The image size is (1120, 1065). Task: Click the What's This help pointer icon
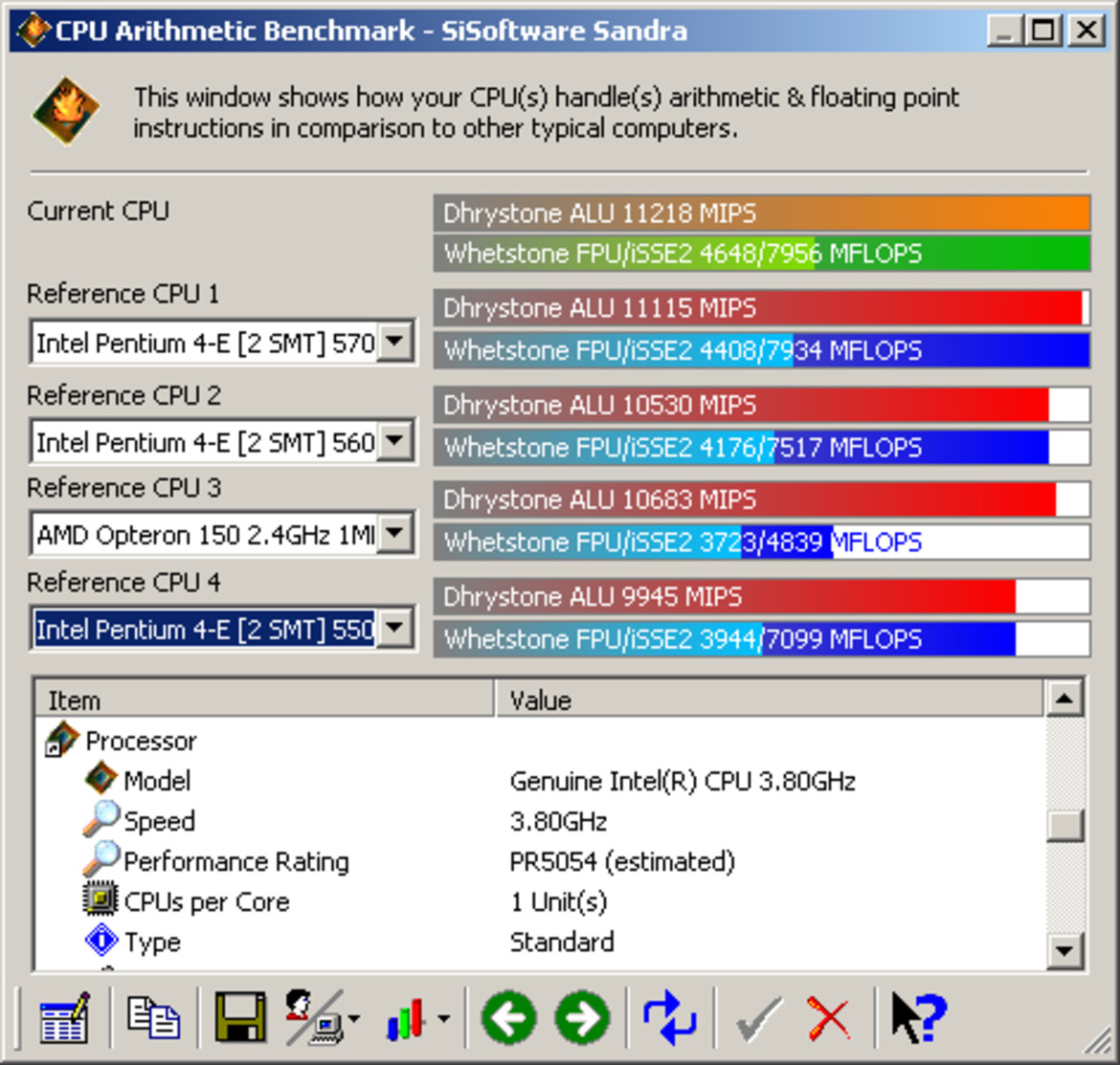[919, 1016]
